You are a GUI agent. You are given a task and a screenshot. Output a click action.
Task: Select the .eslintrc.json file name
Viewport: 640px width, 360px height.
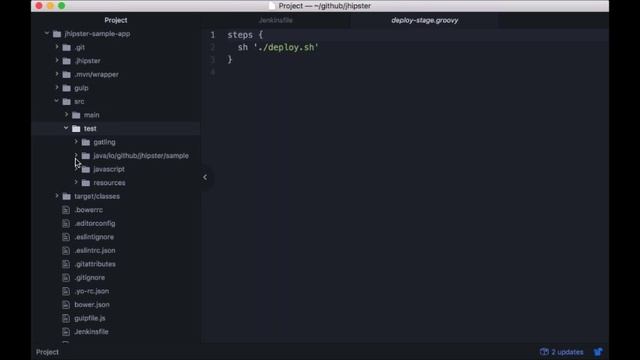[x=95, y=250]
